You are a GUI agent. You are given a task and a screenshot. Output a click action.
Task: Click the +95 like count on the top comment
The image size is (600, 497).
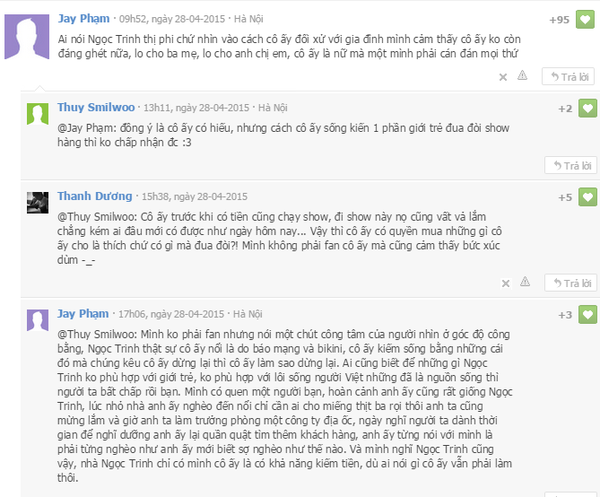[x=559, y=20]
